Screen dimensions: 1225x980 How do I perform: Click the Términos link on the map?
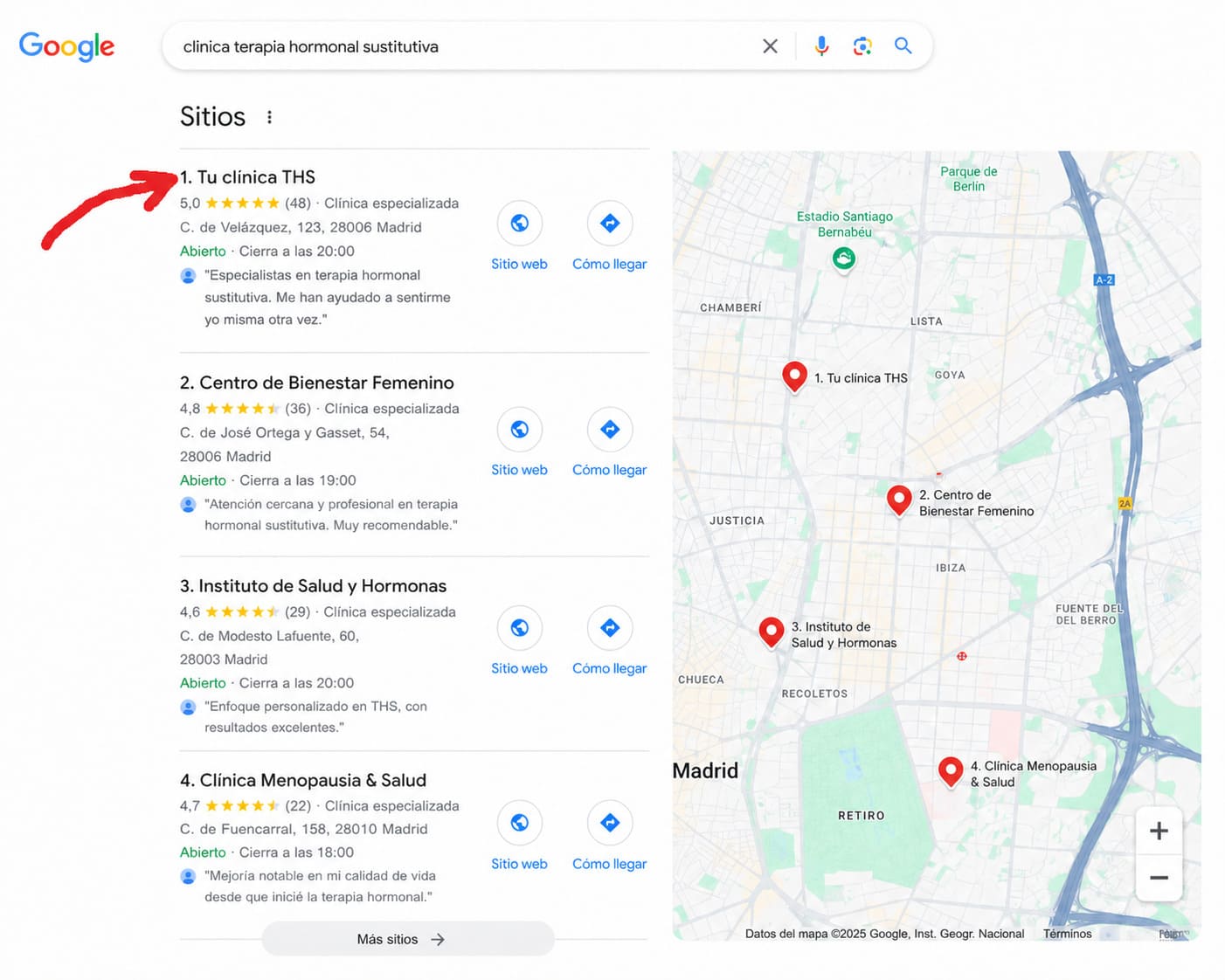[1067, 934]
